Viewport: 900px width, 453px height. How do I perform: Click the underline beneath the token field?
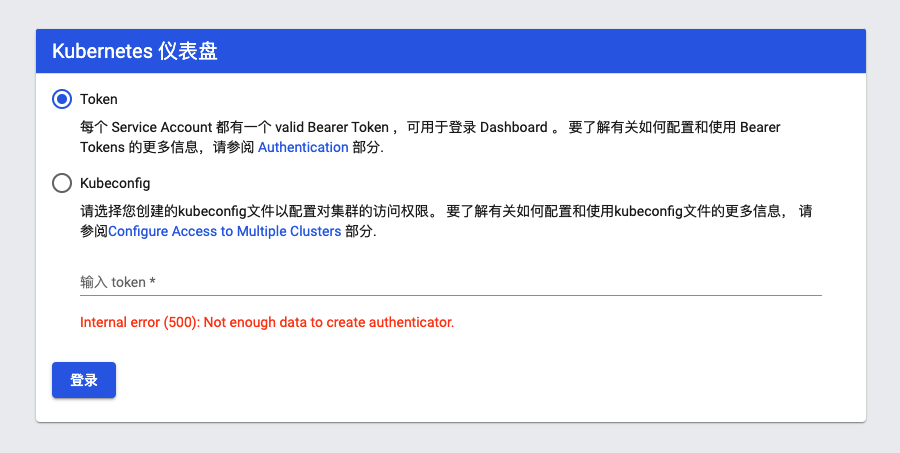450,295
